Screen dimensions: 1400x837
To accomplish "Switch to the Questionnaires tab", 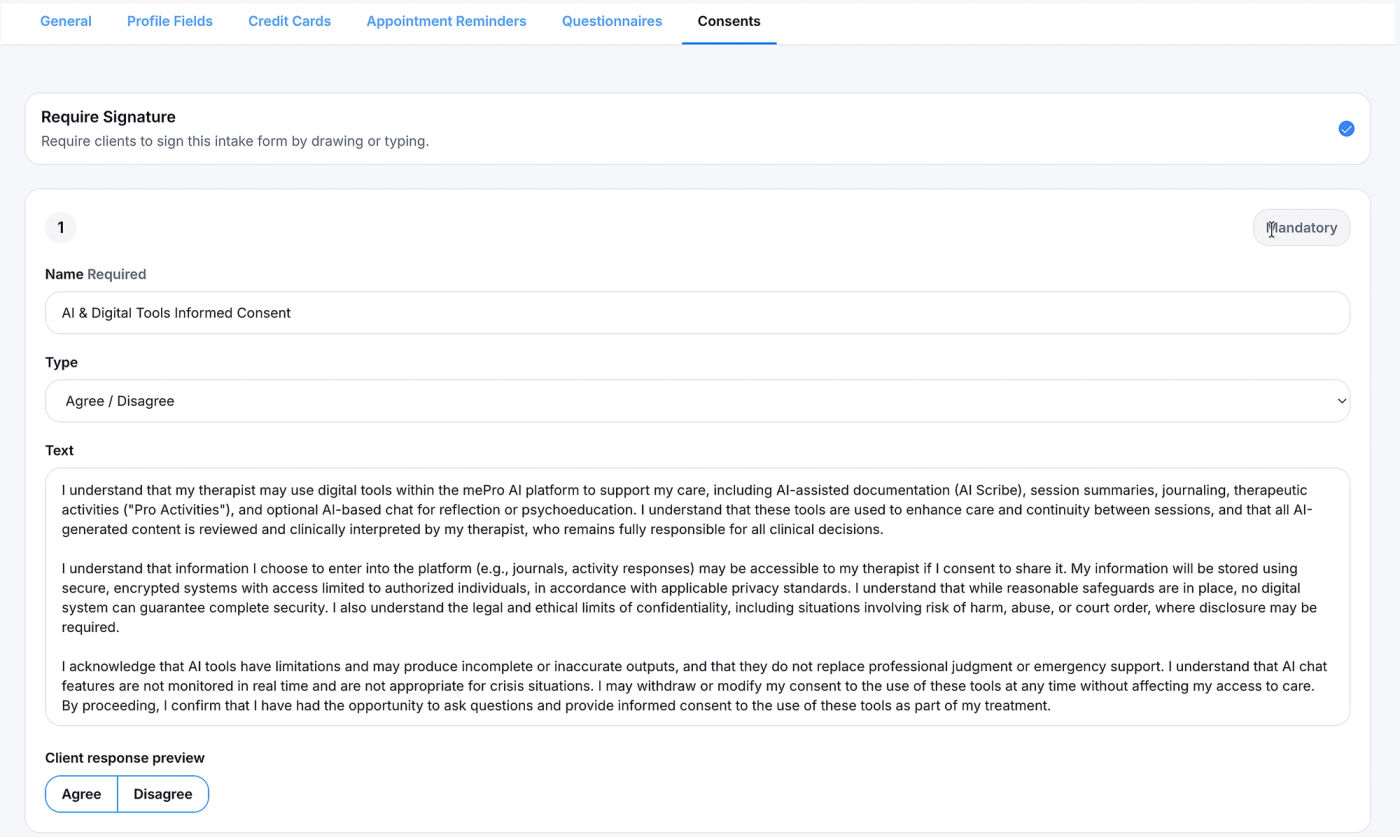I will coord(612,21).
